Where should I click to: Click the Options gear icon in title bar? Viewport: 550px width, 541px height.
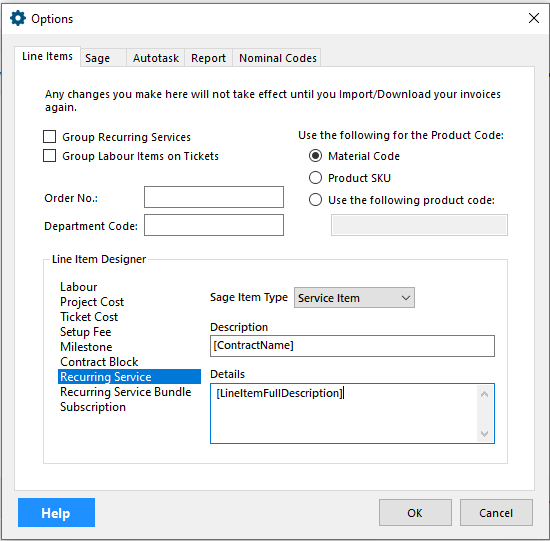click(18, 18)
